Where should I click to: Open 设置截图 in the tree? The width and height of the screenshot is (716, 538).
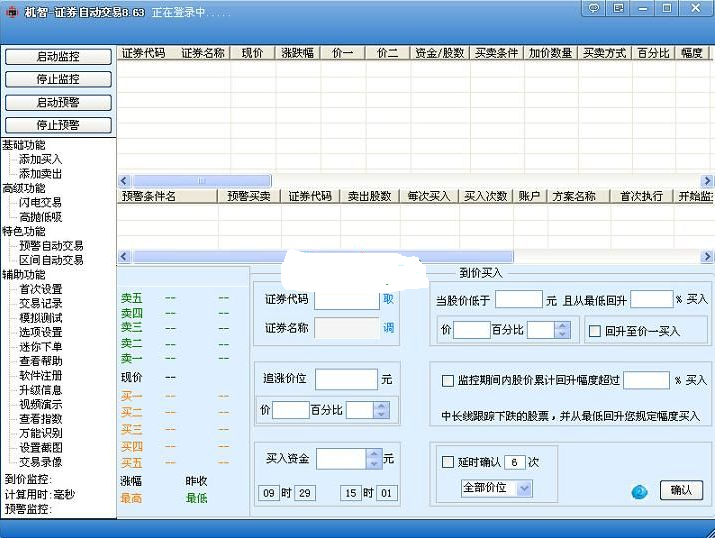click(x=40, y=448)
